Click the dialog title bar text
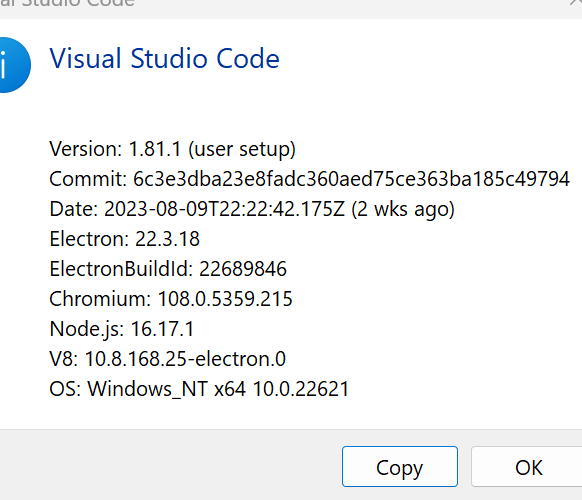Screen dimensions: 582x500 pyautogui.click(x=67, y=3)
